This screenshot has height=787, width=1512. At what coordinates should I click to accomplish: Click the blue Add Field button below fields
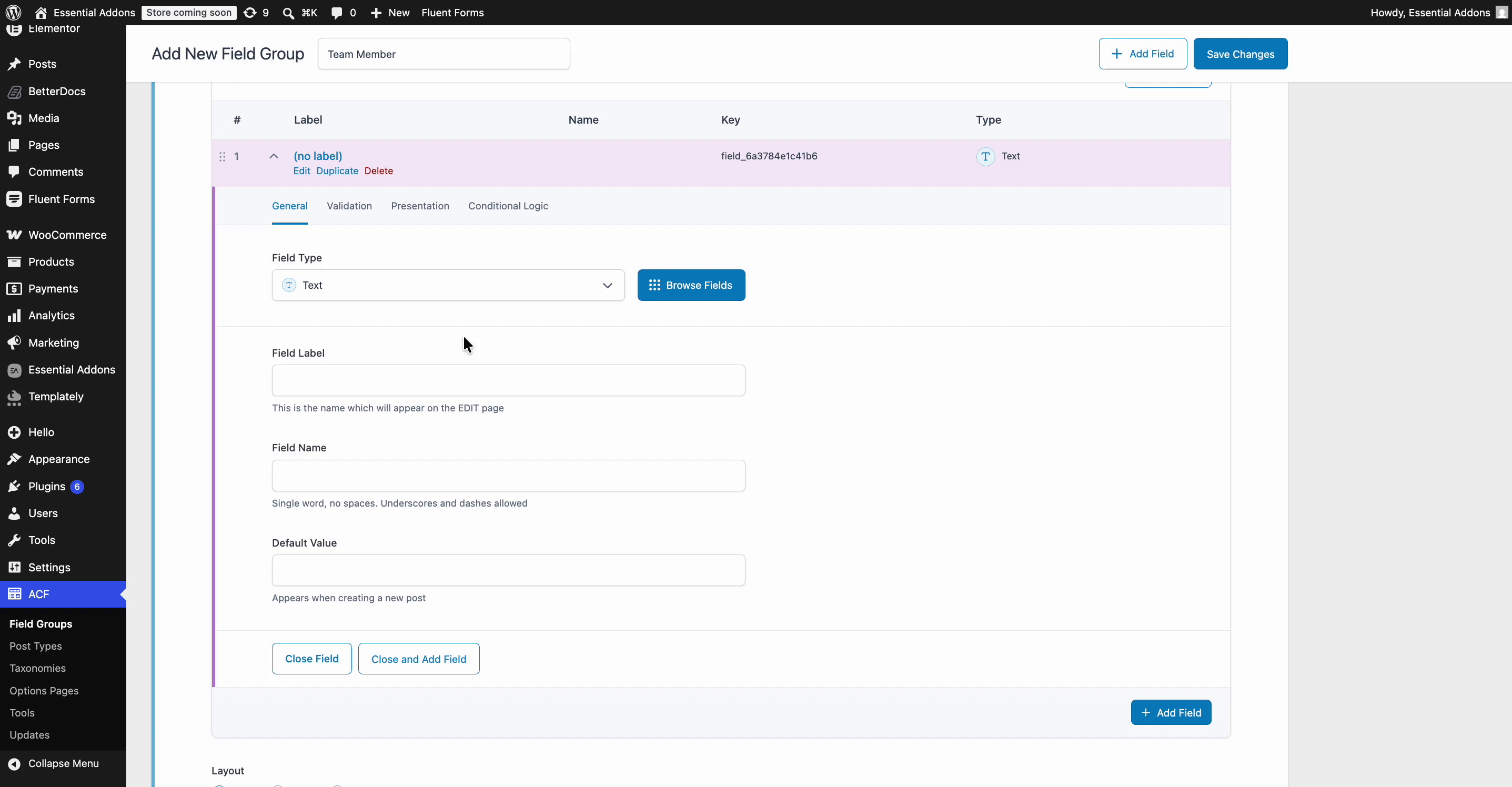tap(1171, 712)
